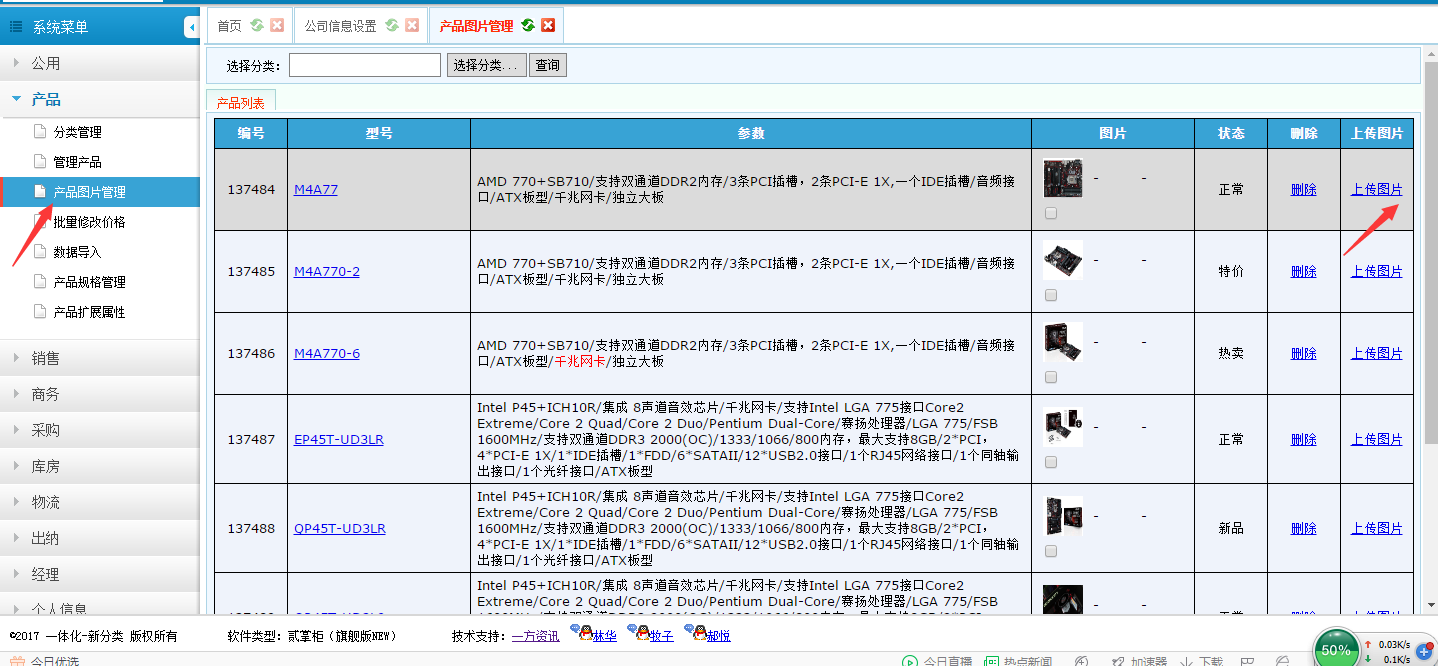Open 数据导入 in the sidebar
This screenshot has width=1438, height=666.
pos(77,252)
